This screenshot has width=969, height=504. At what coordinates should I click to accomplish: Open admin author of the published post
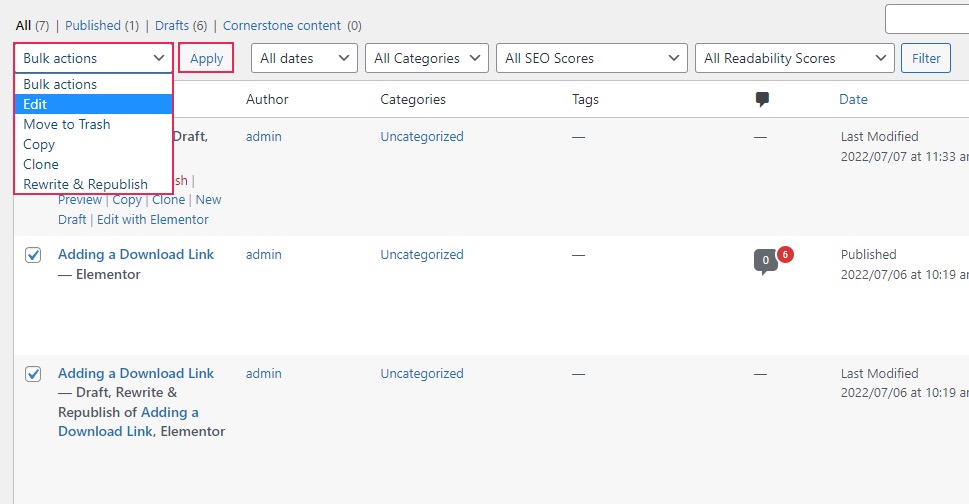pos(263,254)
